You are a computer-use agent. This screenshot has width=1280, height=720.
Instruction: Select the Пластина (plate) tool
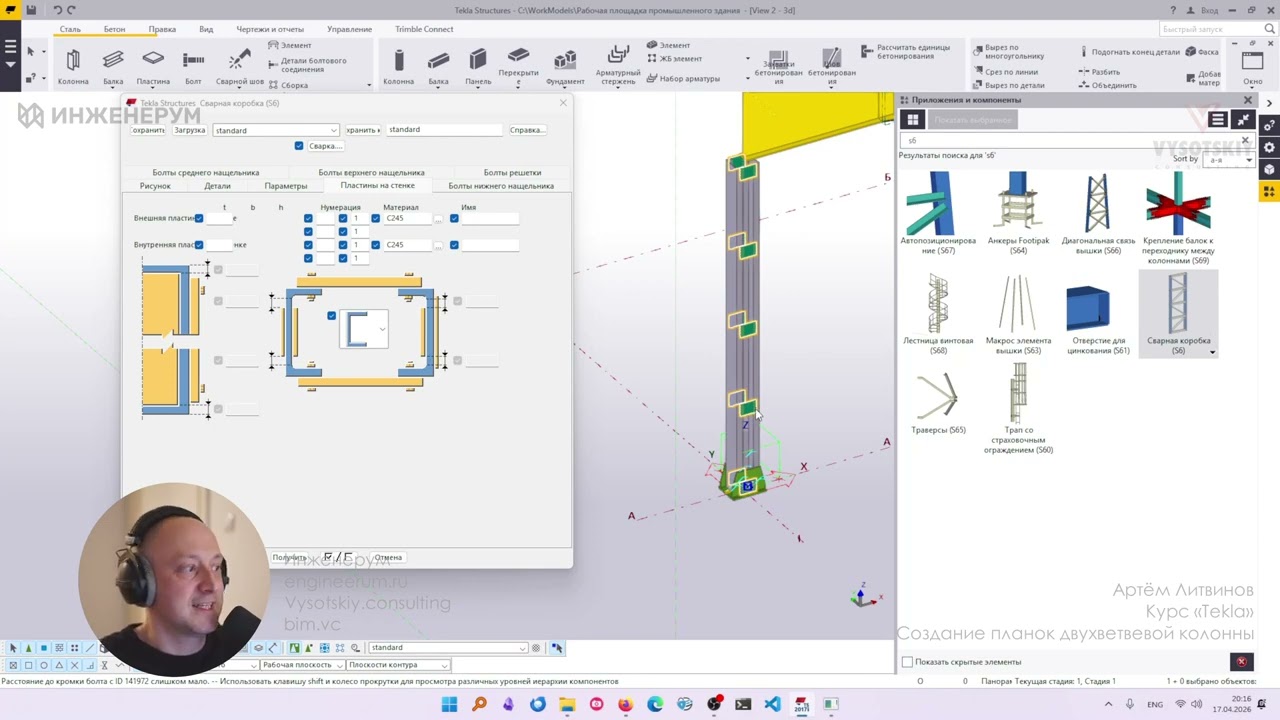[x=153, y=67]
